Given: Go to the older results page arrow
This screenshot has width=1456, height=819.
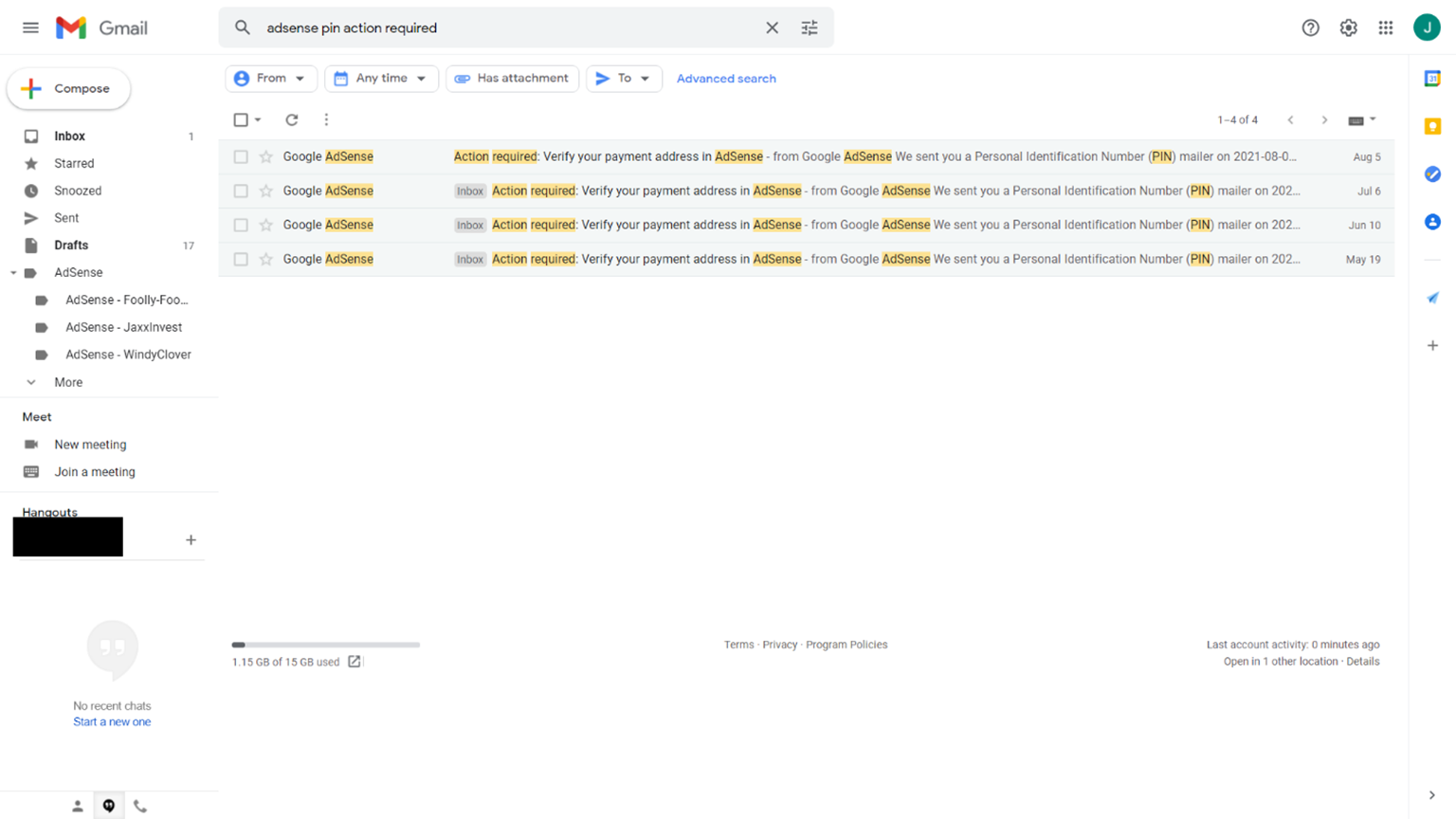Looking at the screenshot, I should click(1324, 119).
